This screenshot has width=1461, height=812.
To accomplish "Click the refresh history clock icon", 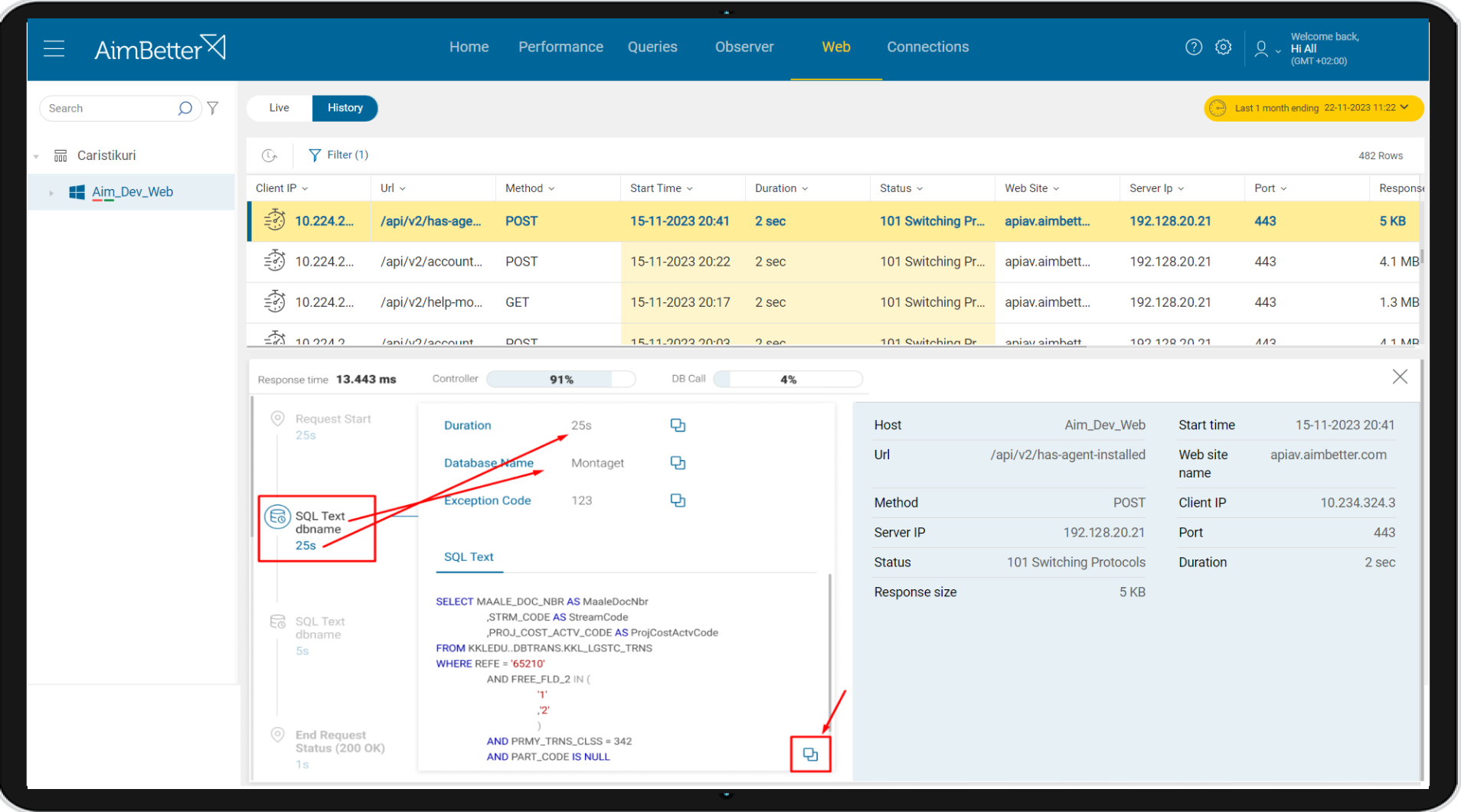I will pyautogui.click(x=269, y=155).
